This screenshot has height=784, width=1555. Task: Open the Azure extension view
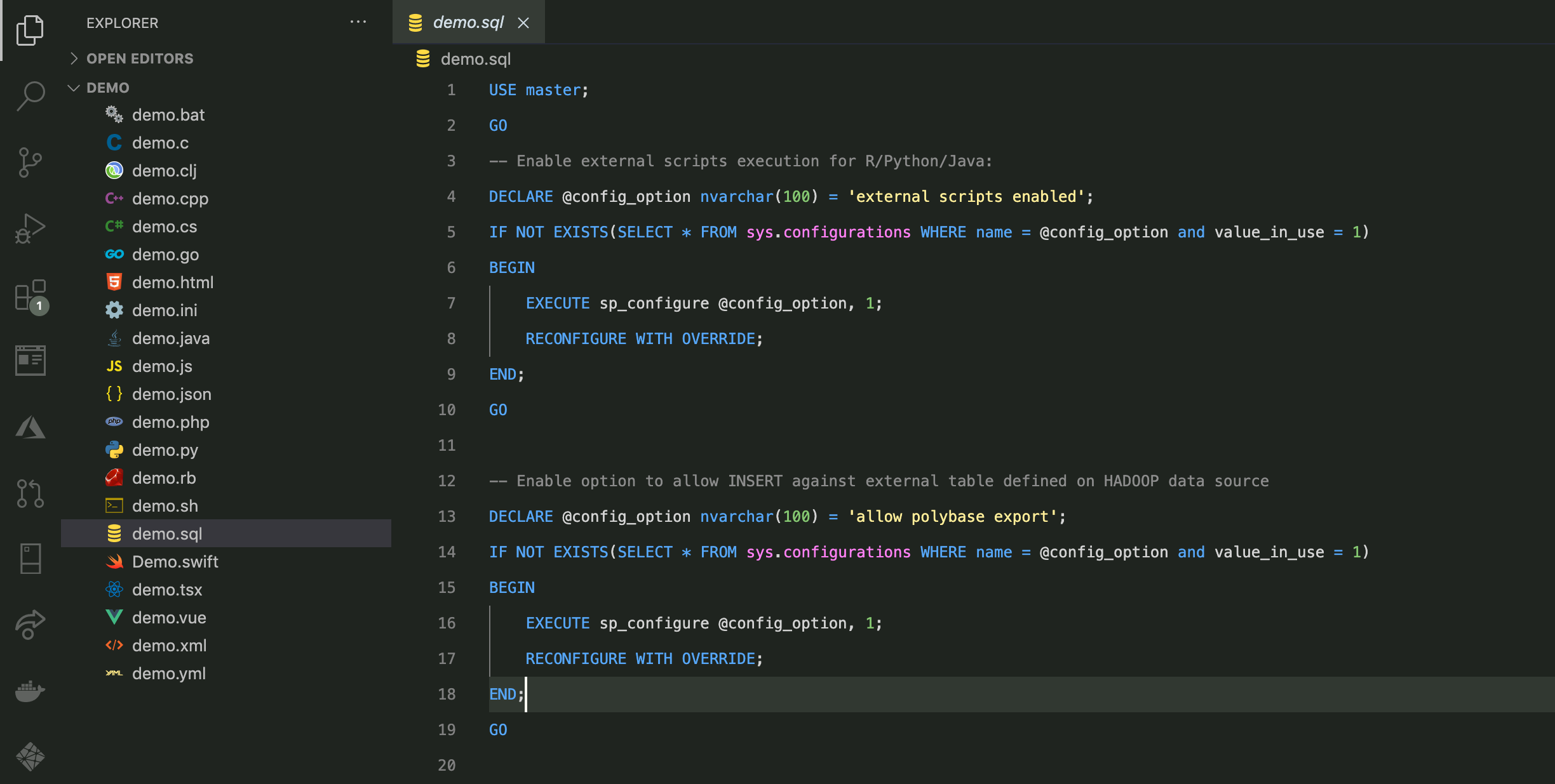point(30,427)
